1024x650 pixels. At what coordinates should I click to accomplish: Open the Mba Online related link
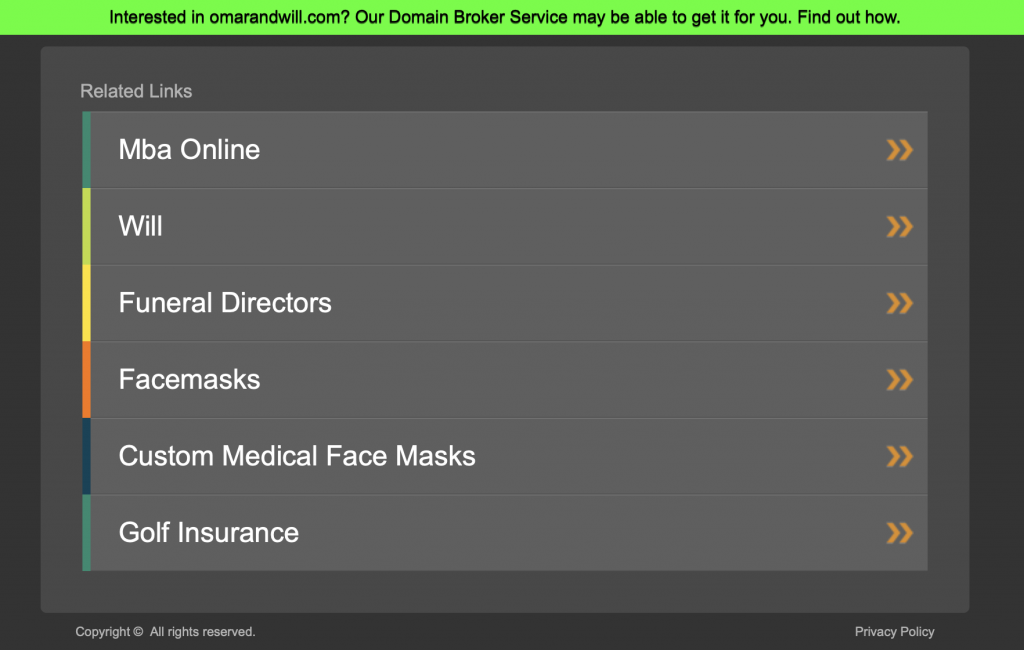pos(189,150)
